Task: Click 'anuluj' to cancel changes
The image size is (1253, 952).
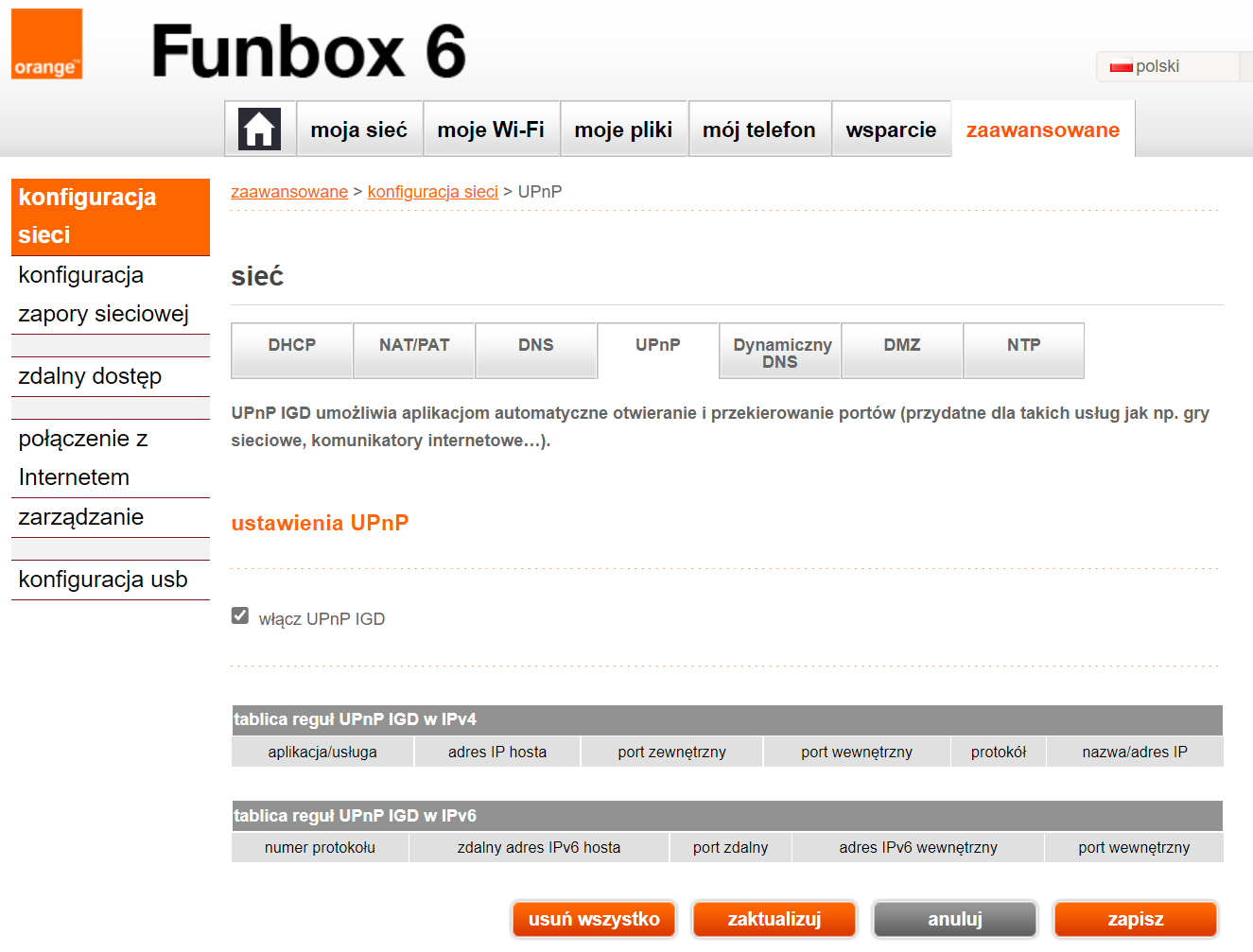Action: [x=954, y=918]
